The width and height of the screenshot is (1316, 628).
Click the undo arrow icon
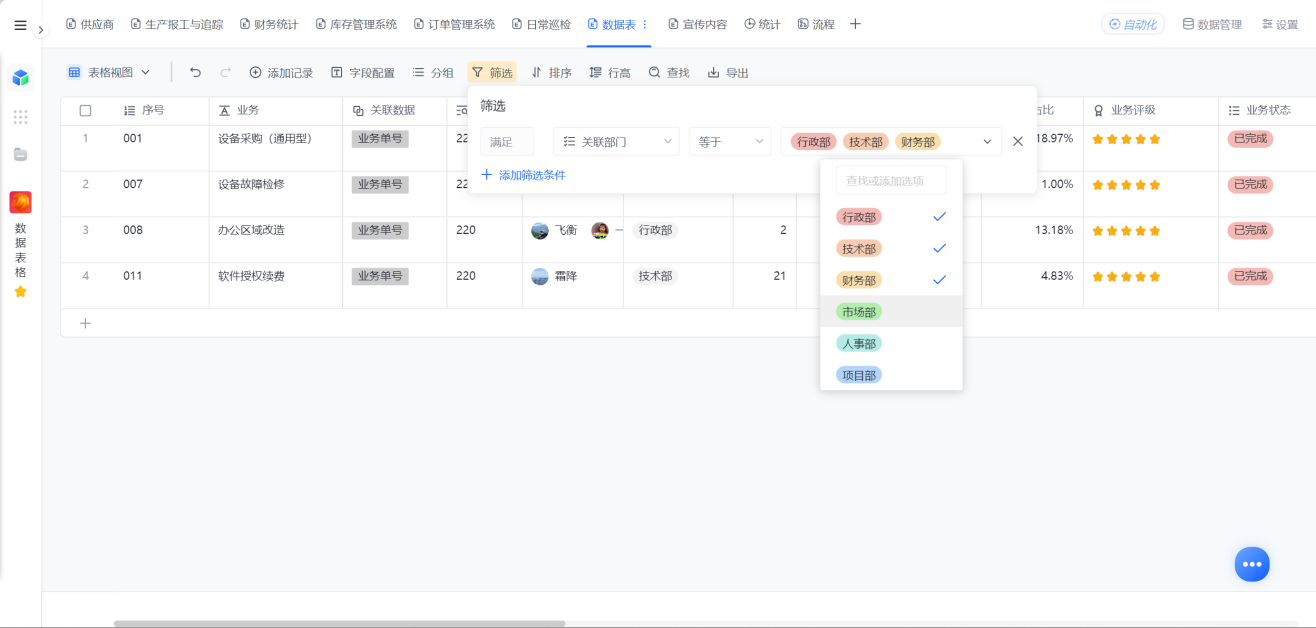[x=195, y=72]
